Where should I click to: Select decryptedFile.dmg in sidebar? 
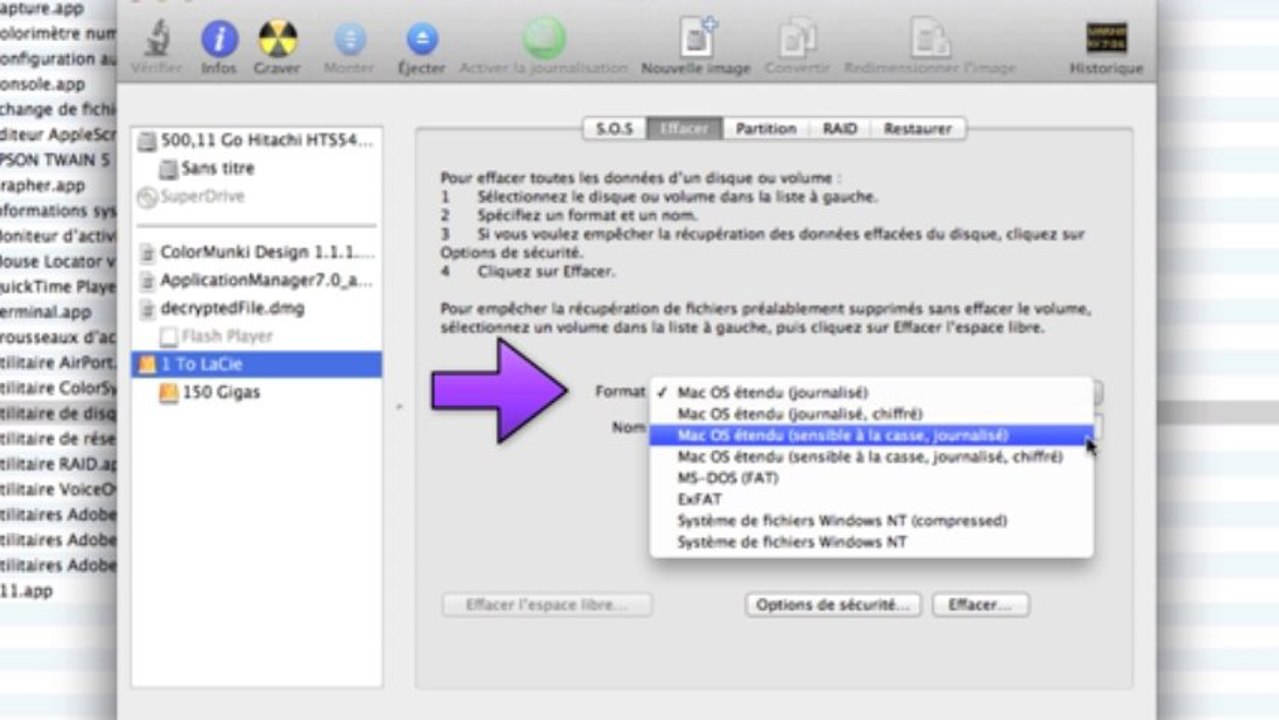[256, 308]
